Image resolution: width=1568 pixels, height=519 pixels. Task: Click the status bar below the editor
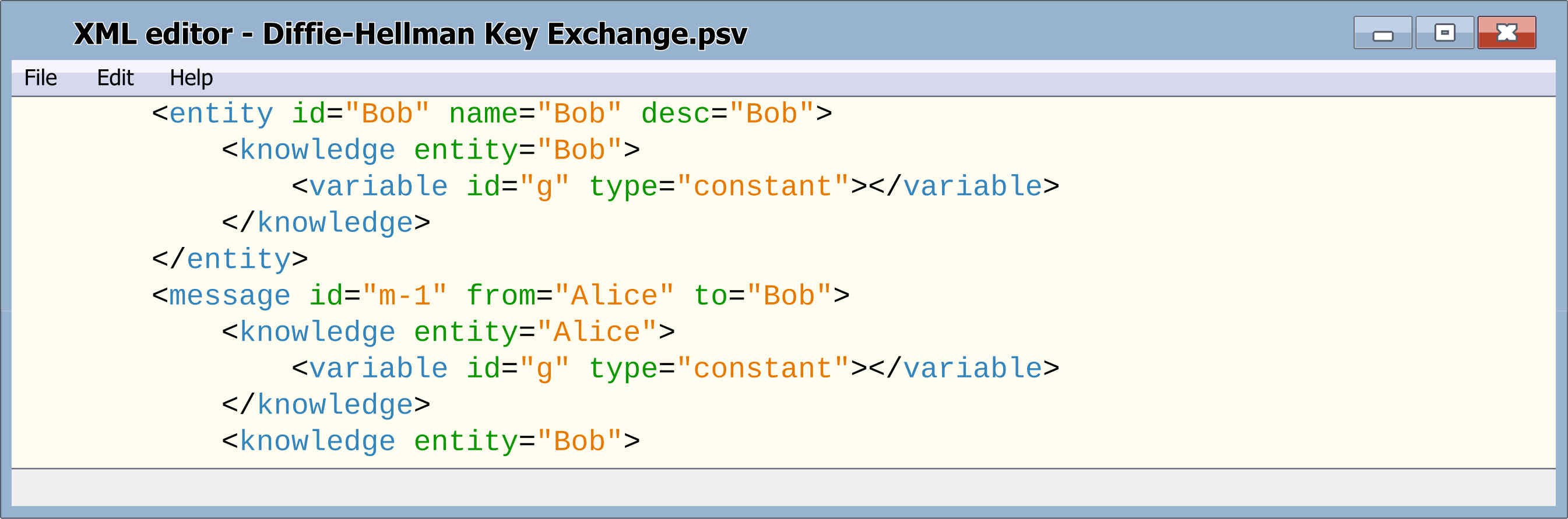(783, 488)
